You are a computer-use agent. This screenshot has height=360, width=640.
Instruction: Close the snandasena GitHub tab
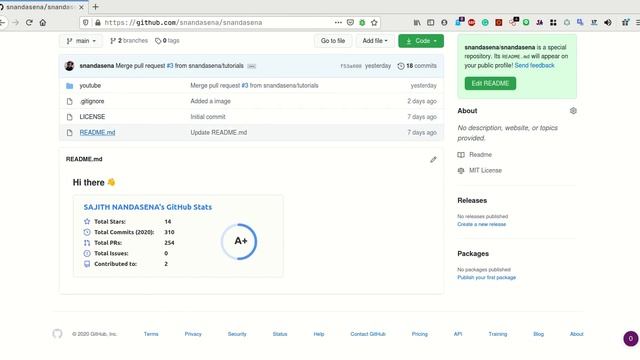(x=81, y=7)
